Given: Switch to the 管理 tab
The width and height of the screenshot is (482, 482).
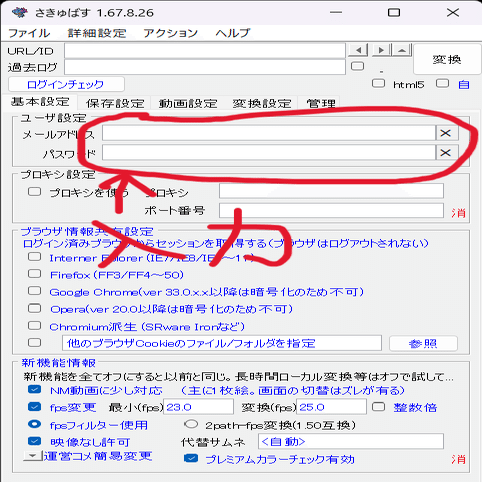Looking at the screenshot, I should 321,103.
